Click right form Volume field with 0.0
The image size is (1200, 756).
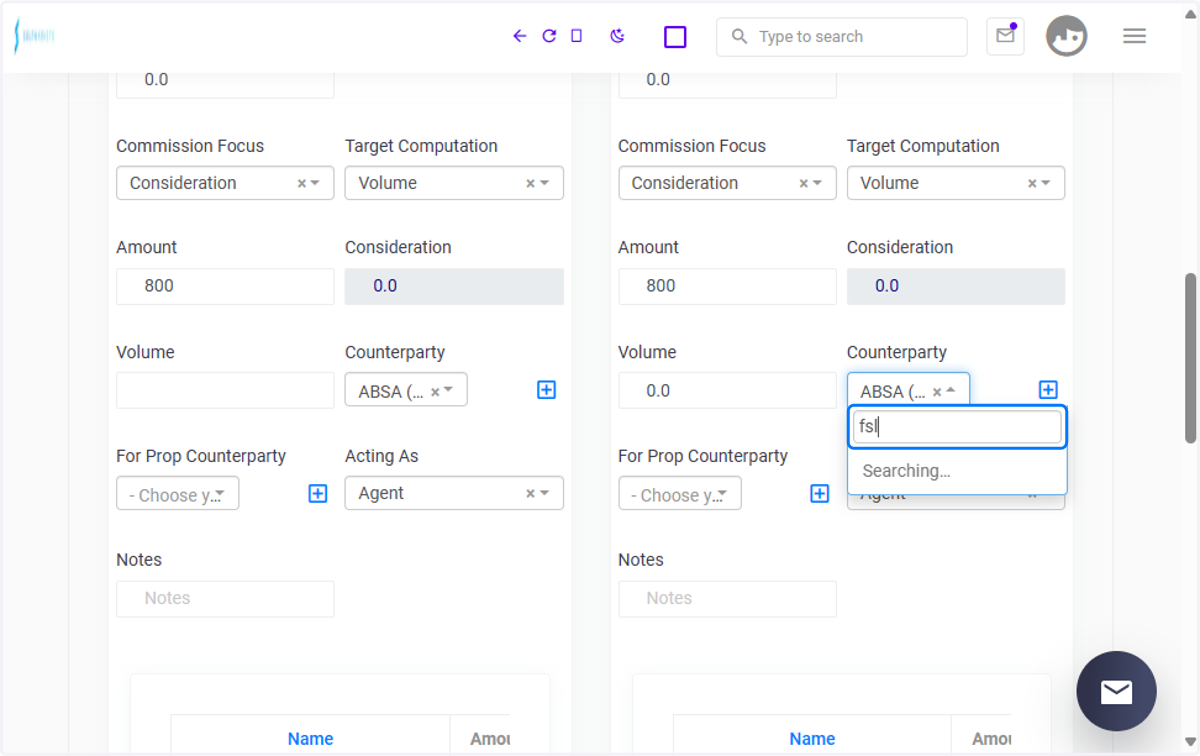[x=727, y=390]
